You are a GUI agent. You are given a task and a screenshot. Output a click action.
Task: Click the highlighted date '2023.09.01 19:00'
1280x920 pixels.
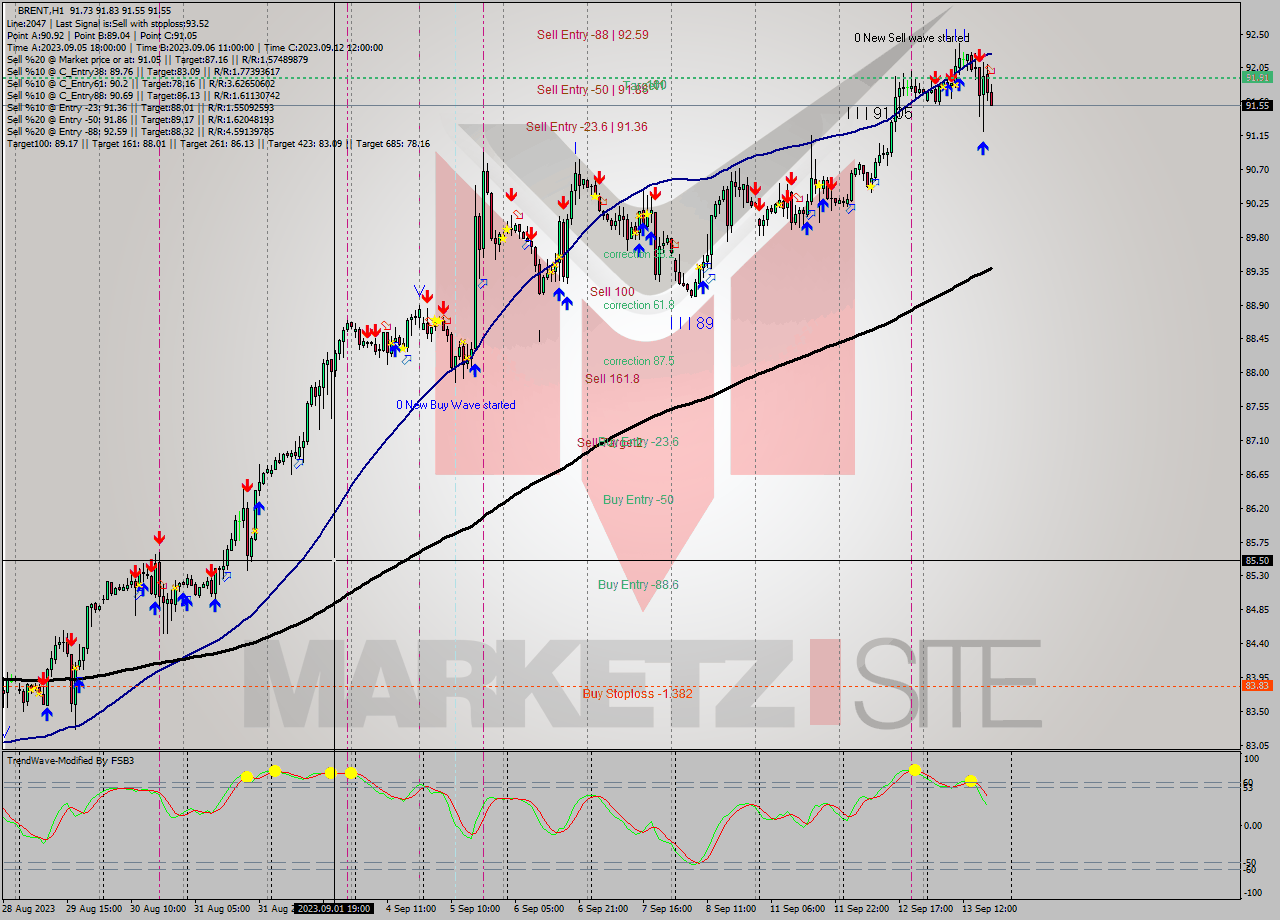(335, 909)
